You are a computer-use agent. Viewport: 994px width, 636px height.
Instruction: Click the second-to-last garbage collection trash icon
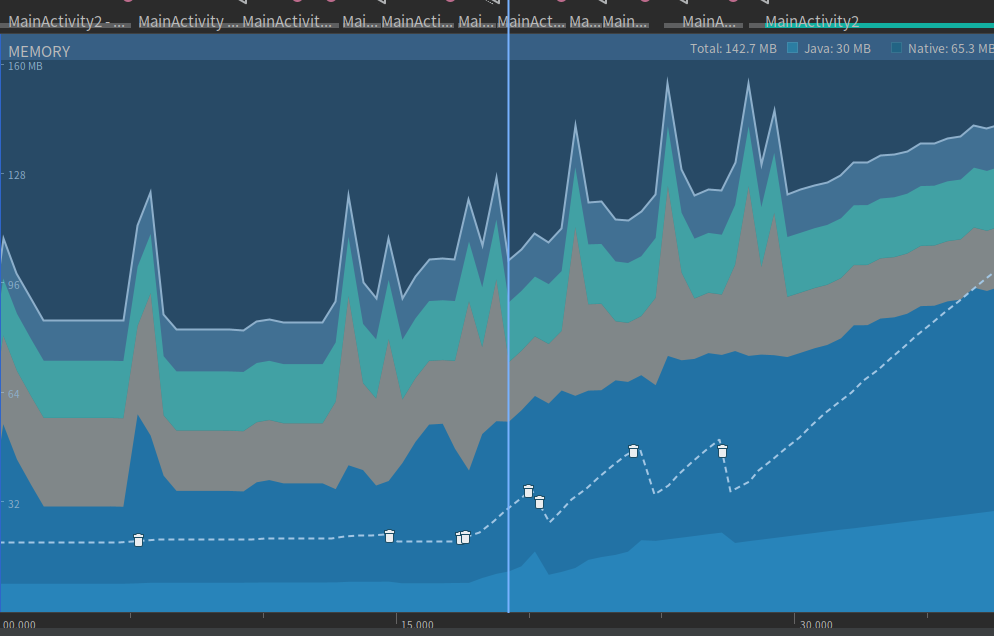(x=633, y=451)
